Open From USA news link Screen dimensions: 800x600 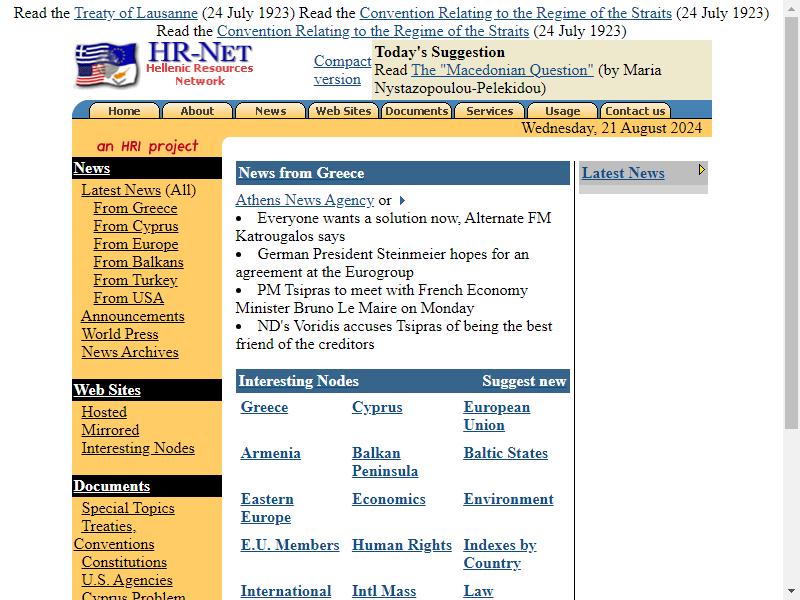click(129, 298)
